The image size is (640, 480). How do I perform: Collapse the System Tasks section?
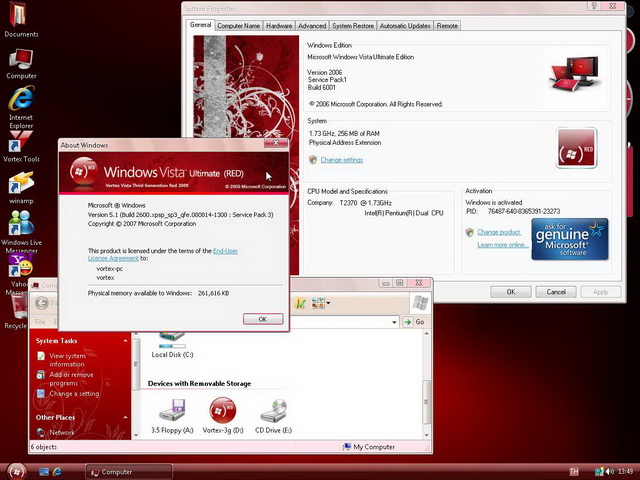tap(125, 341)
